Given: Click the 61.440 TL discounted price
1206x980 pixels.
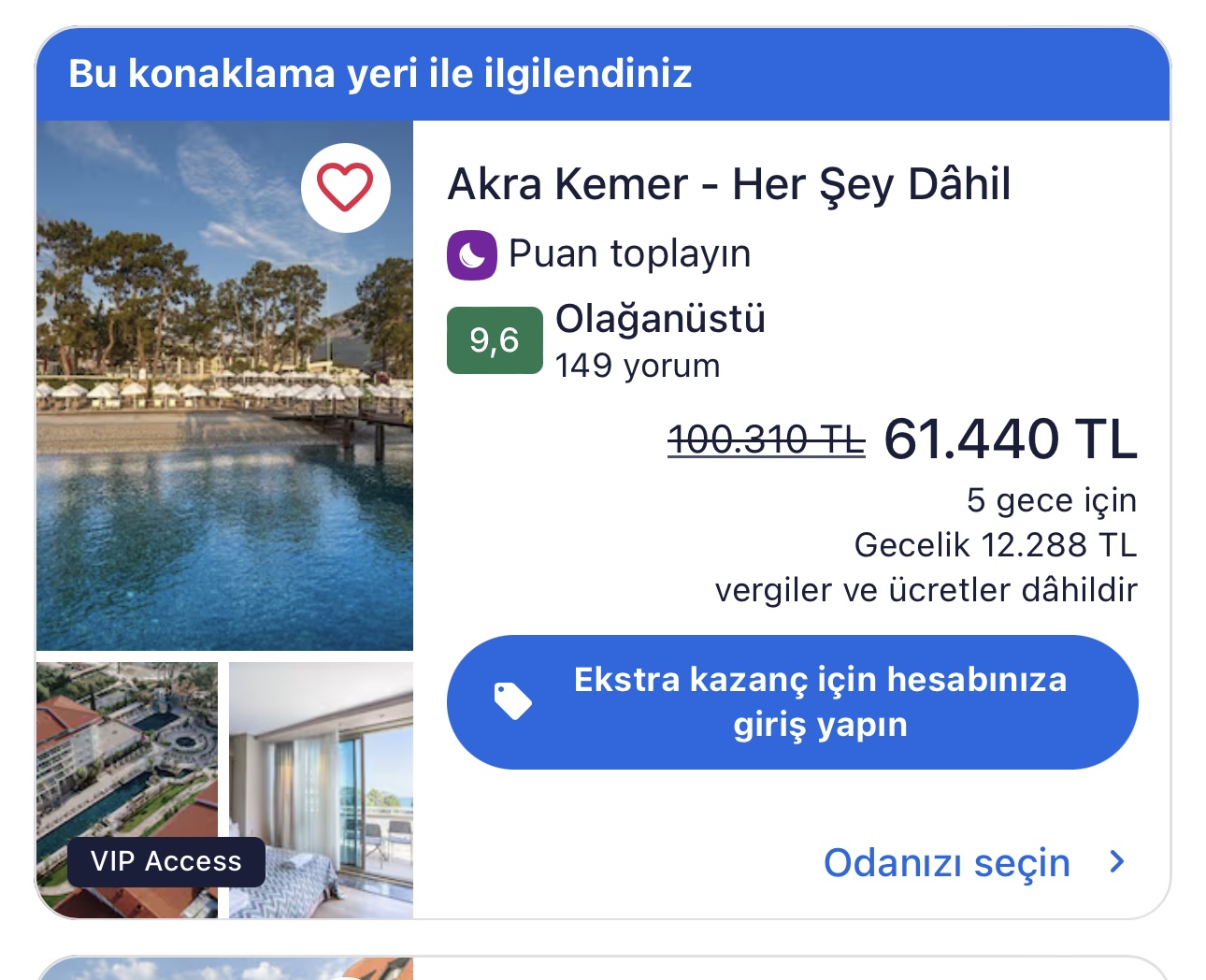Looking at the screenshot, I should point(1011,439).
